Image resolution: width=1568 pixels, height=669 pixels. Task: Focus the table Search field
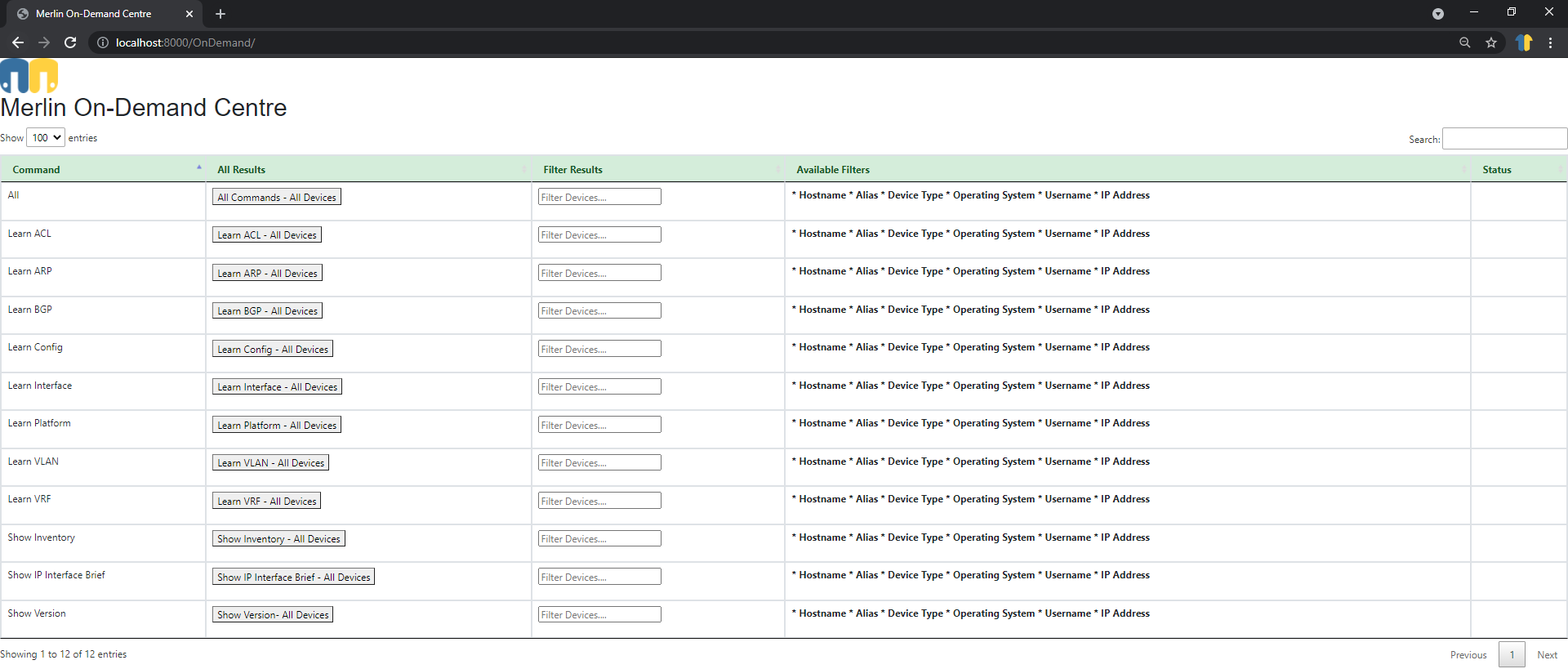pyautogui.click(x=1504, y=139)
